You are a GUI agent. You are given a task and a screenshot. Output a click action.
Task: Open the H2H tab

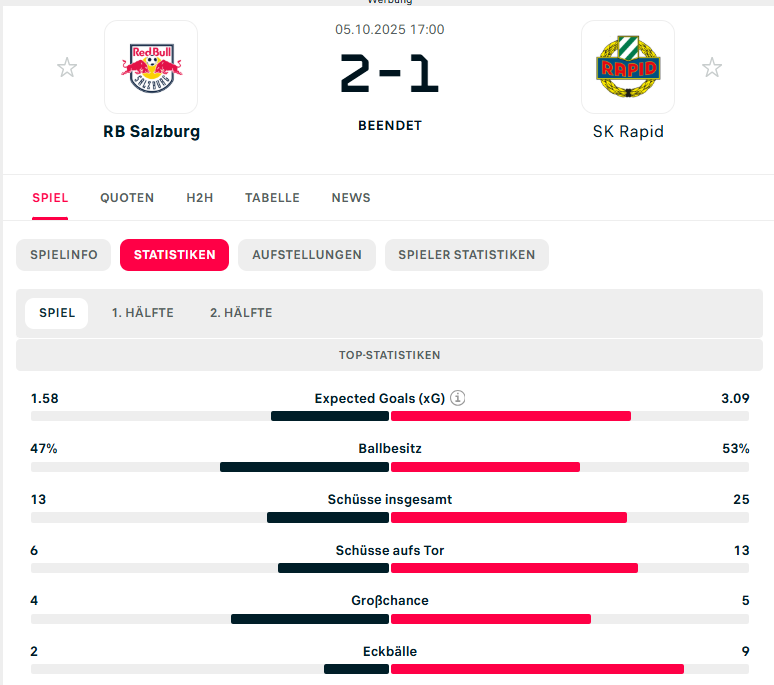(x=200, y=198)
